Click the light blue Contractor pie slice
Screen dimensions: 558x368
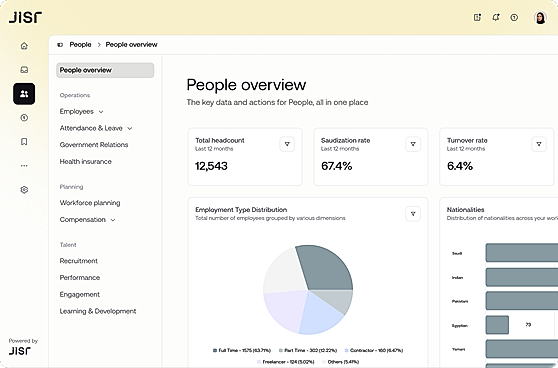pyautogui.click(x=319, y=315)
